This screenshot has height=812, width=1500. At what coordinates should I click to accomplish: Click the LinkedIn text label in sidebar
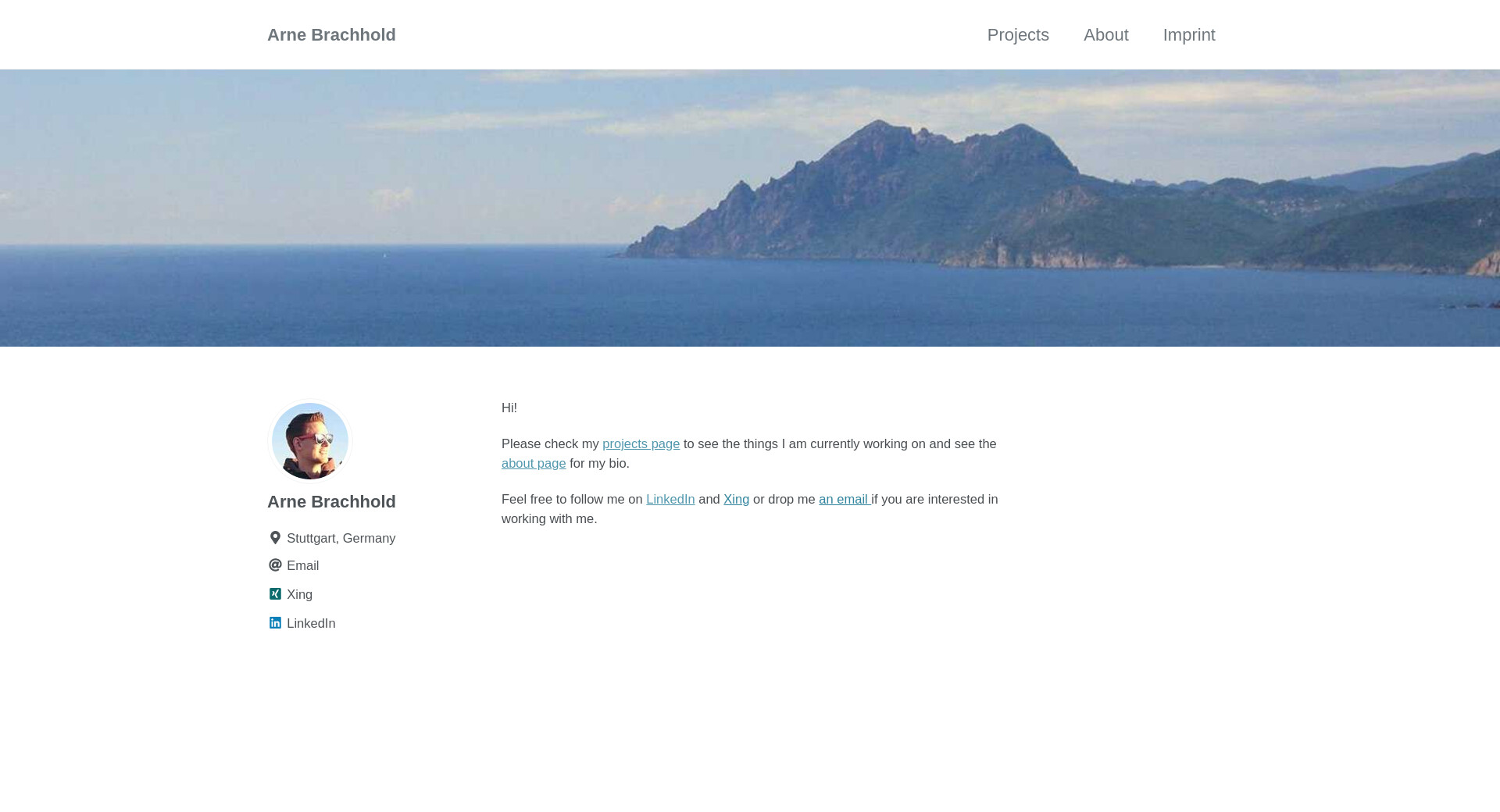311,623
